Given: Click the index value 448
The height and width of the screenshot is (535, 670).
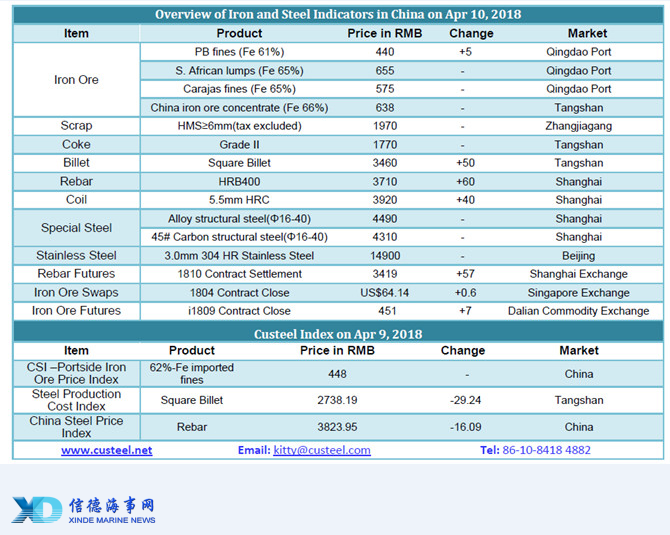Looking at the screenshot, I should pyautogui.click(x=337, y=374).
